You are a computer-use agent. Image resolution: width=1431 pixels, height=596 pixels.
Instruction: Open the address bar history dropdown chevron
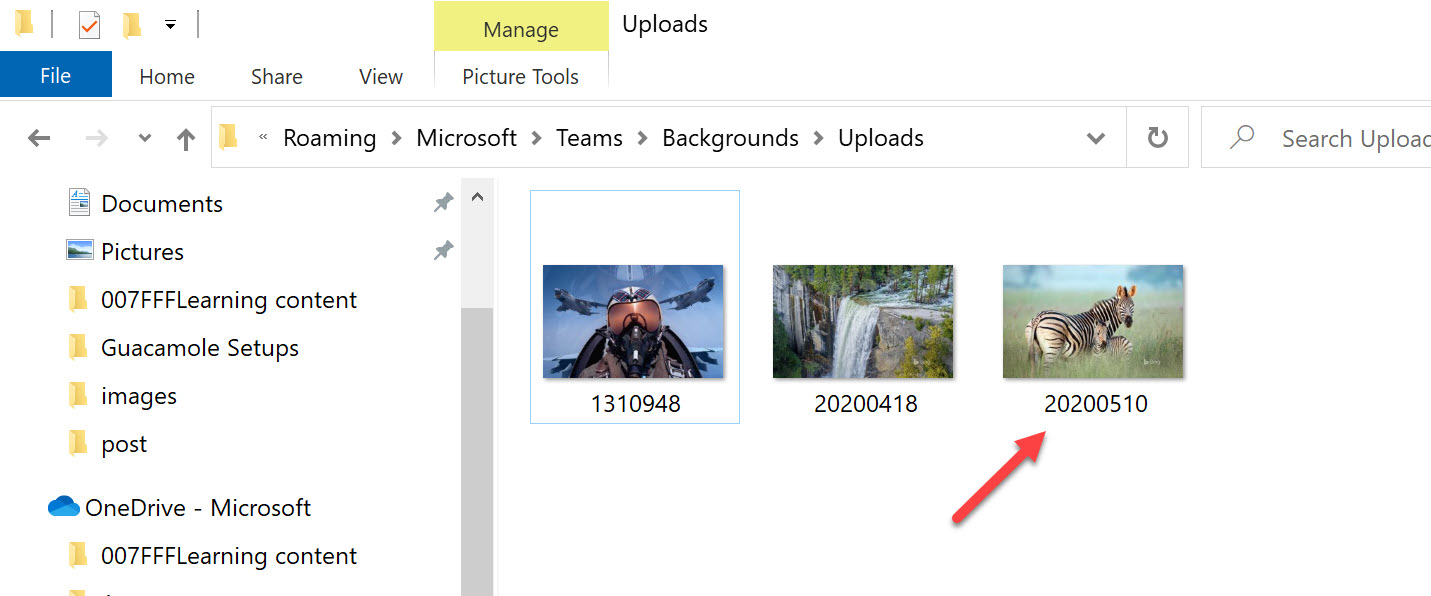click(1096, 137)
